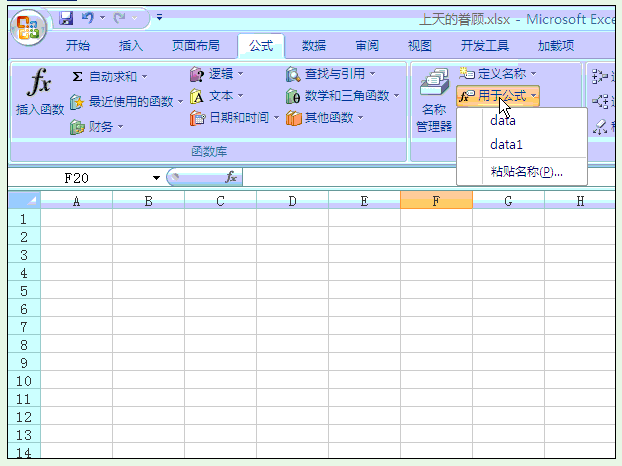Screen dimensions: 622x466
Task: Open the 日期和时间 function icon
Action: [197, 118]
